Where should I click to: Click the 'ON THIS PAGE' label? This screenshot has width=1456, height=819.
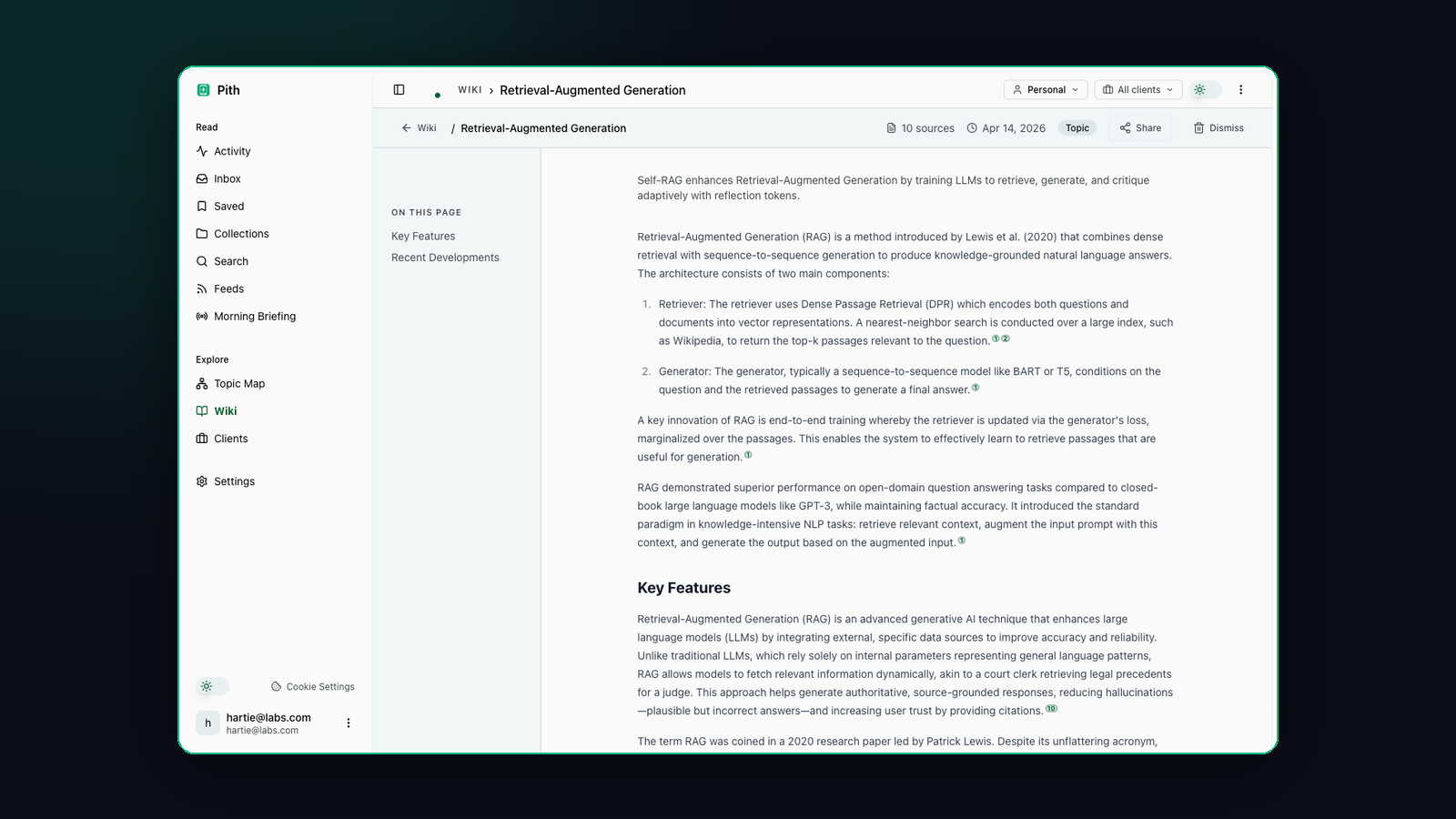pyautogui.click(x=426, y=213)
